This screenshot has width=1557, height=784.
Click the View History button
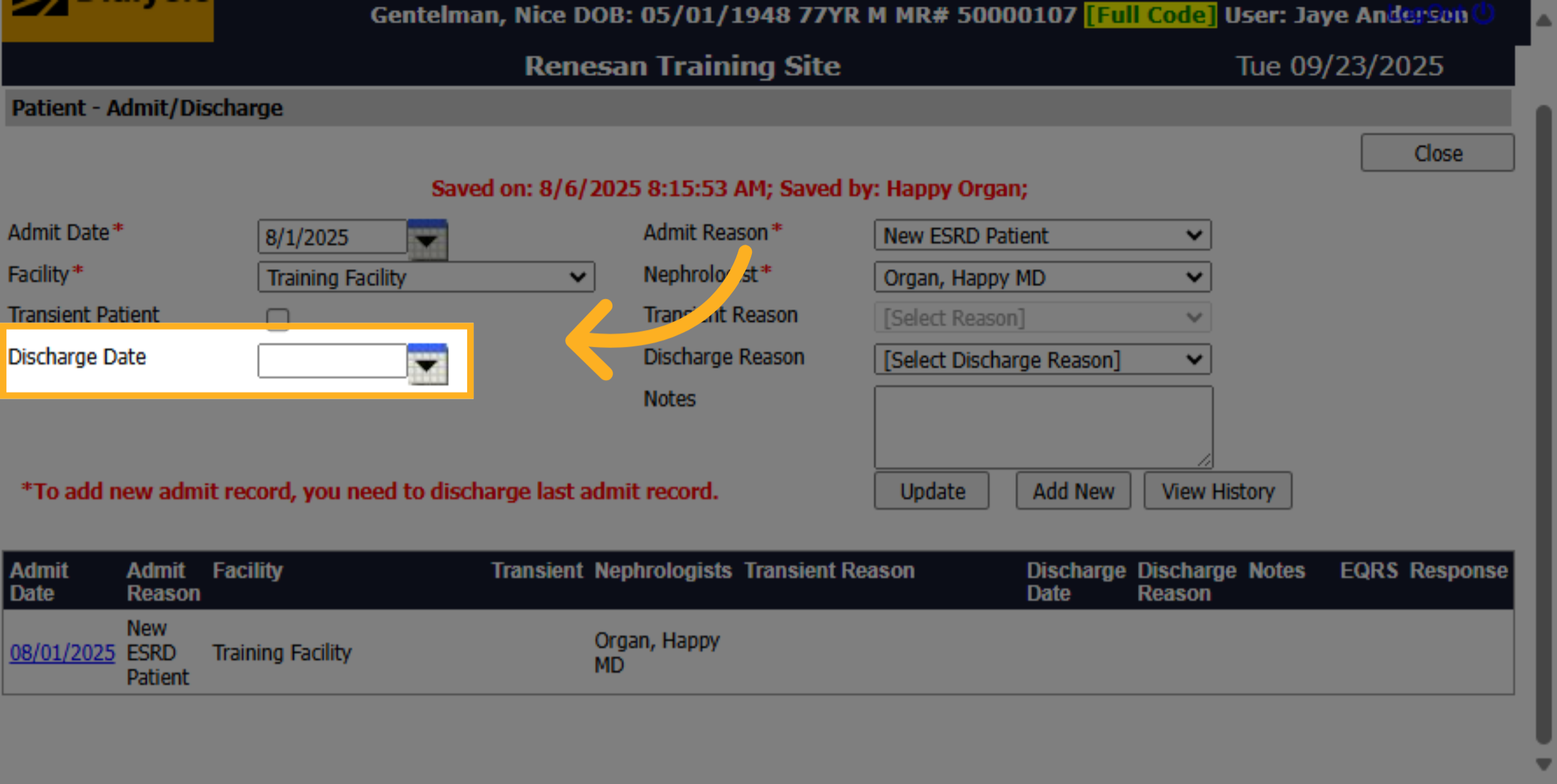[x=1218, y=491]
